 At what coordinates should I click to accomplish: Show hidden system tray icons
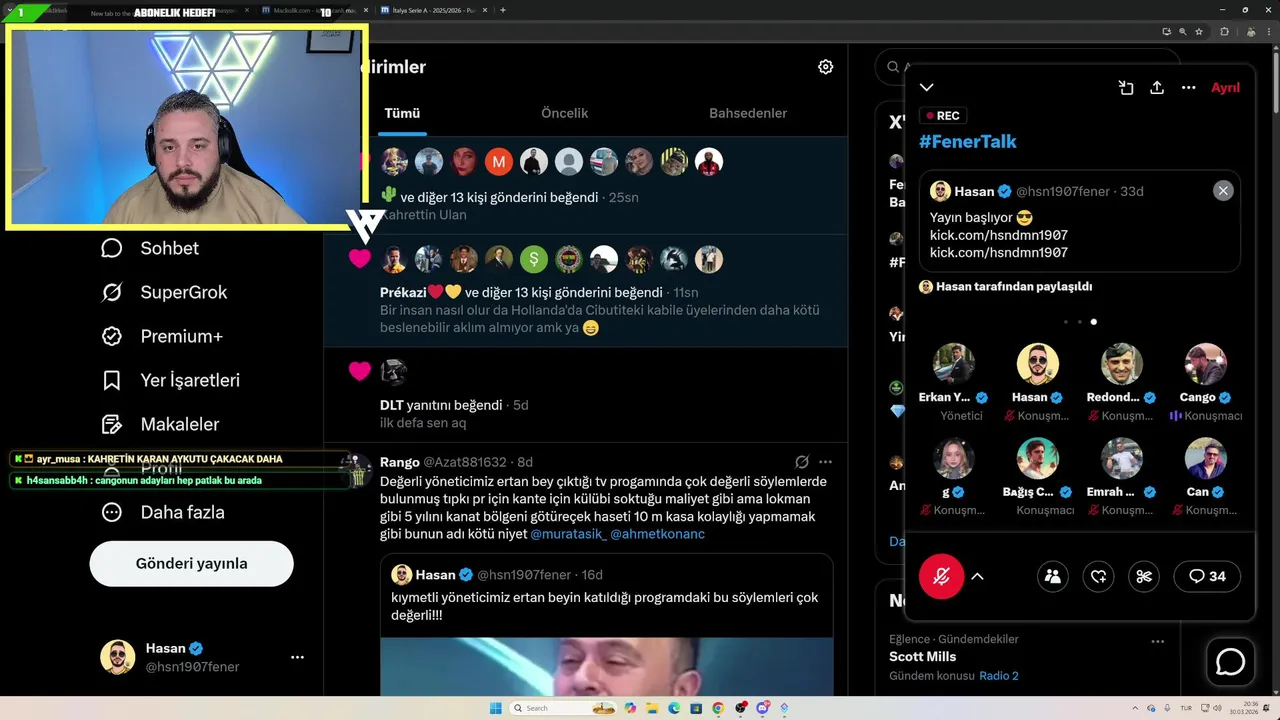point(1134,708)
